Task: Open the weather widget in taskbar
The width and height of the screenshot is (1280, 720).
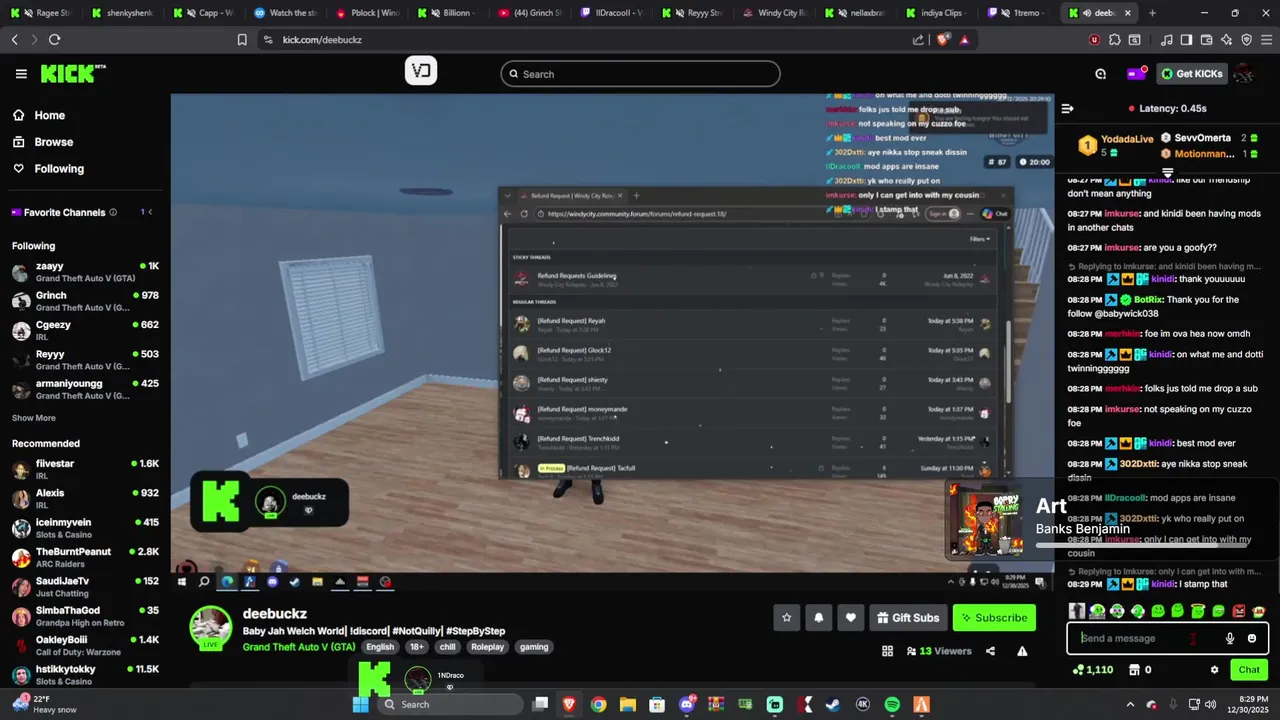Action: [x=47, y=704]
